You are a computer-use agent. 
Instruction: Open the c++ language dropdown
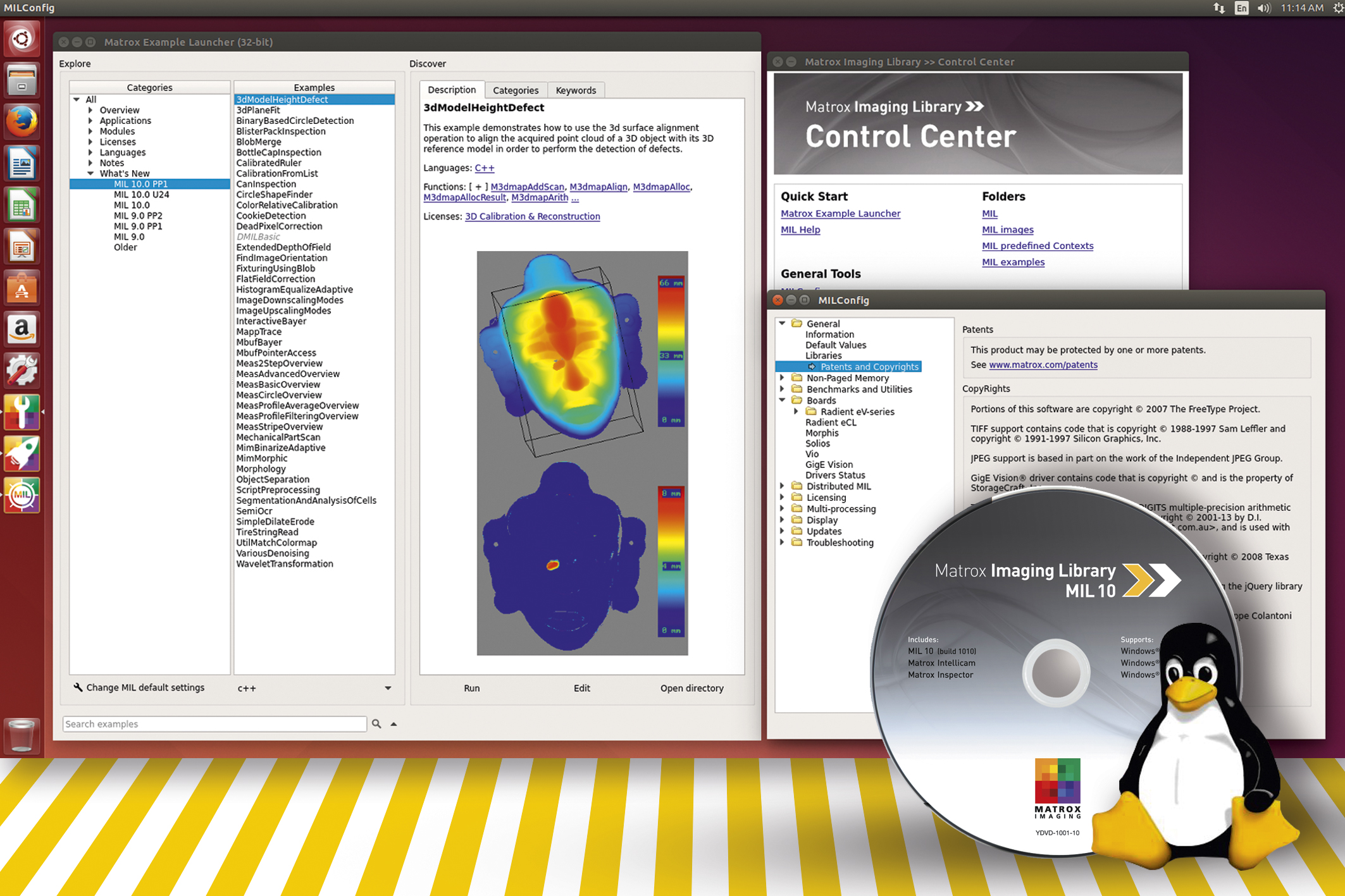pyautogui.click(x=388, y=688)
